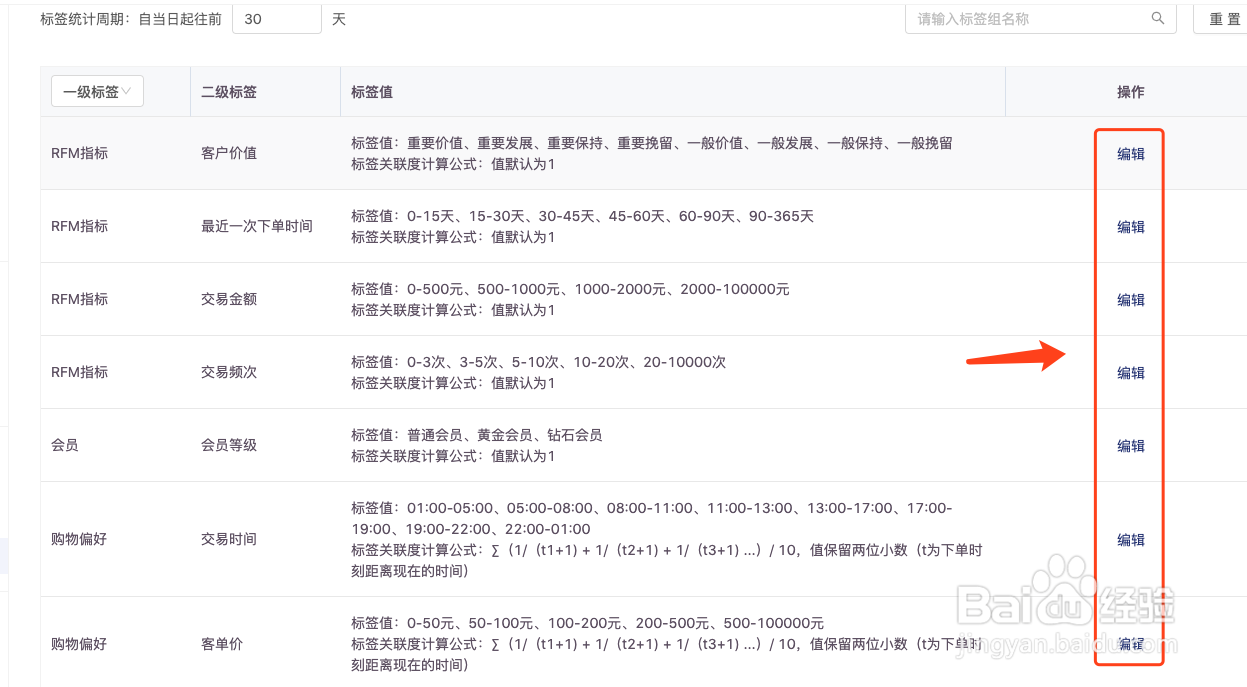Edit the 交易频次 tag row
The height and width of the screenshot is (687, 1247).
[1129, 372]
